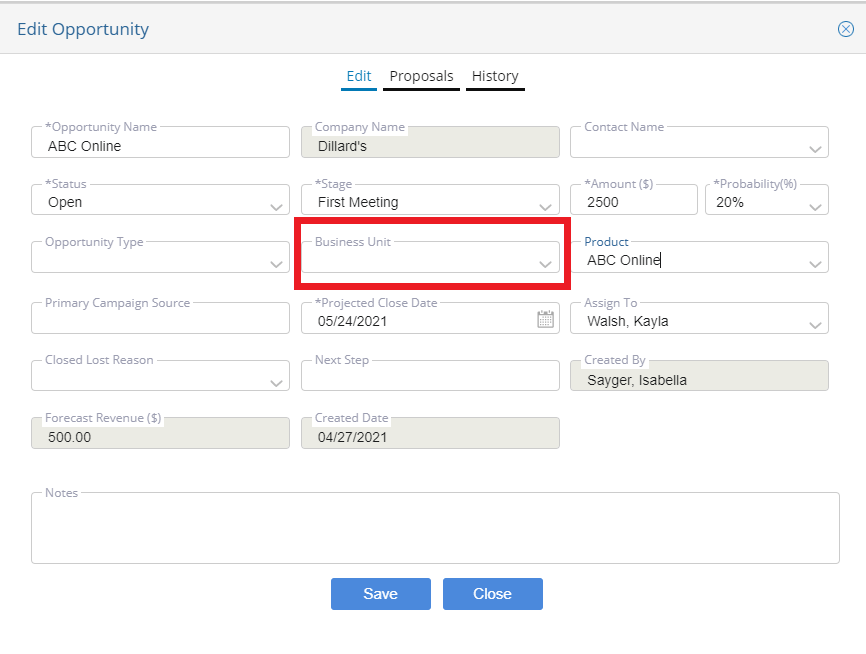Expand the Product dropdown chevron
This screenshot has width=866, height=654.
815,265
